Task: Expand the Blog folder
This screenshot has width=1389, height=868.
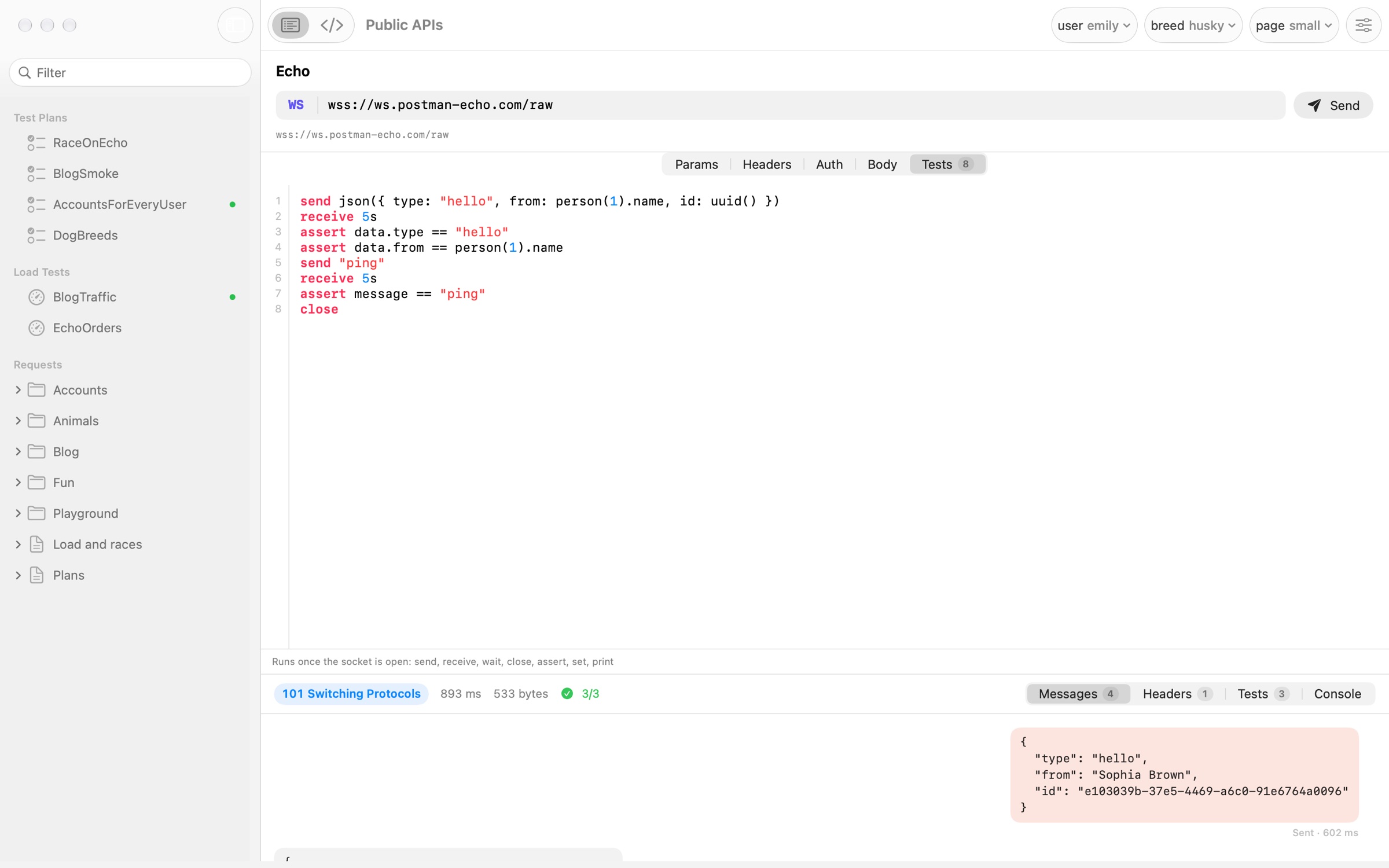Action: tap(18, 451)
